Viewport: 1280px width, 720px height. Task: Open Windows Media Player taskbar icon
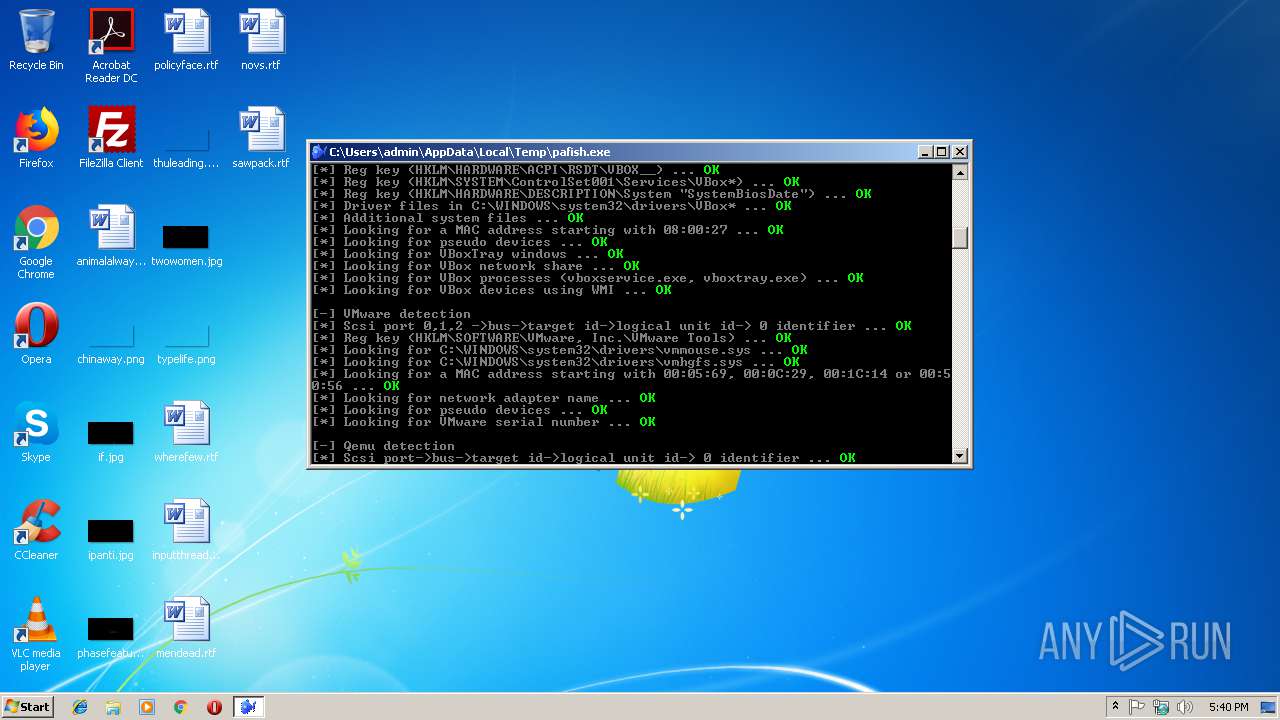147,707
